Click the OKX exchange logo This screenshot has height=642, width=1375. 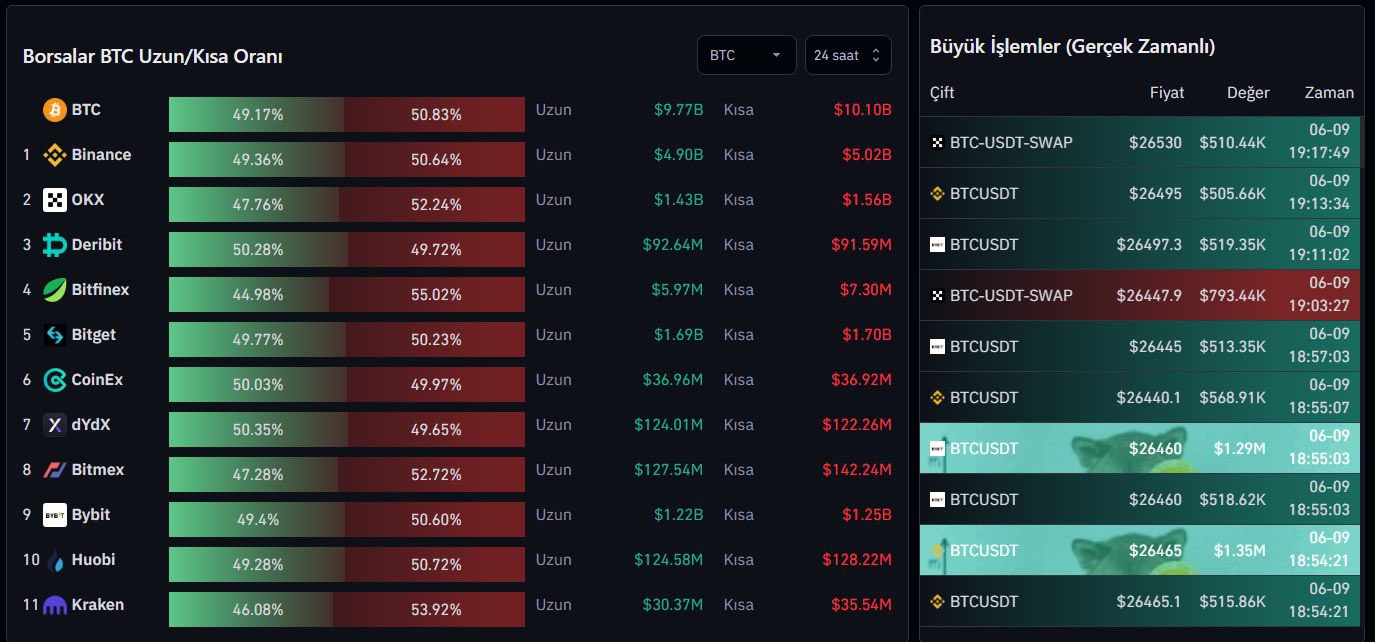(x=55, y=200)
